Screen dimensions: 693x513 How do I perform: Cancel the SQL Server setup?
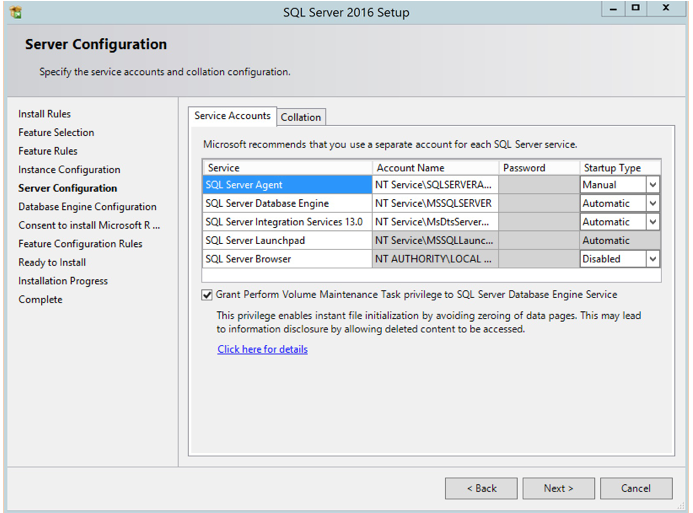point(635,489)
